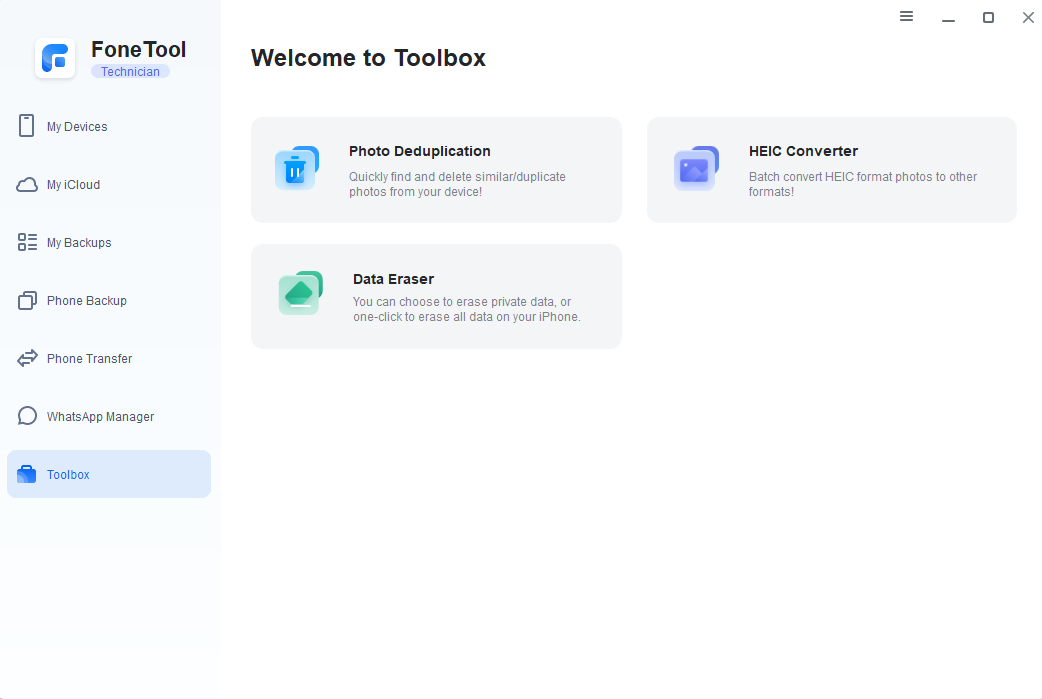Click the WhatsApp Manager chat bubble icon
1042x699 pixels.
click(27, 416)
